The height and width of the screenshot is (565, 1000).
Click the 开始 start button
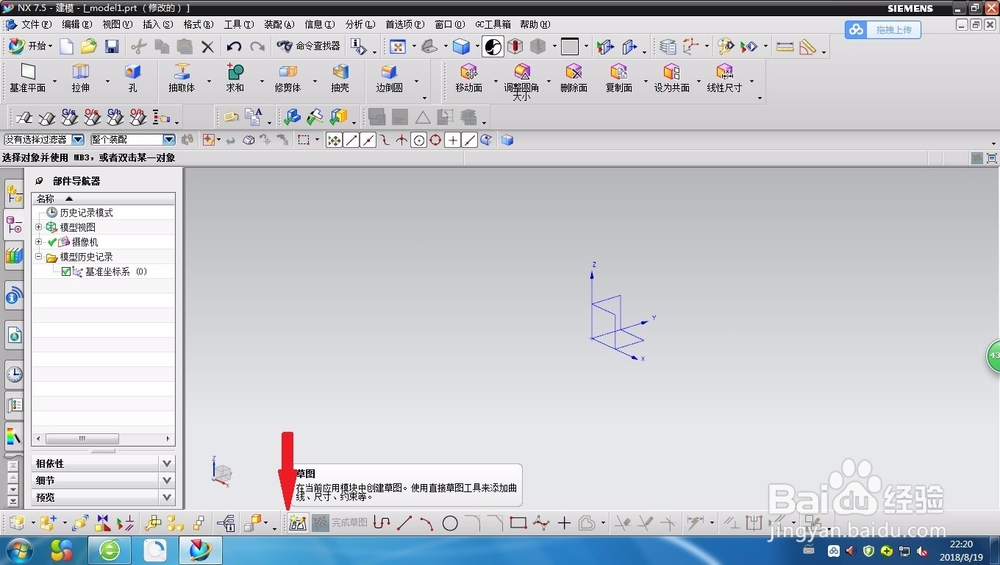click(30, 46)
